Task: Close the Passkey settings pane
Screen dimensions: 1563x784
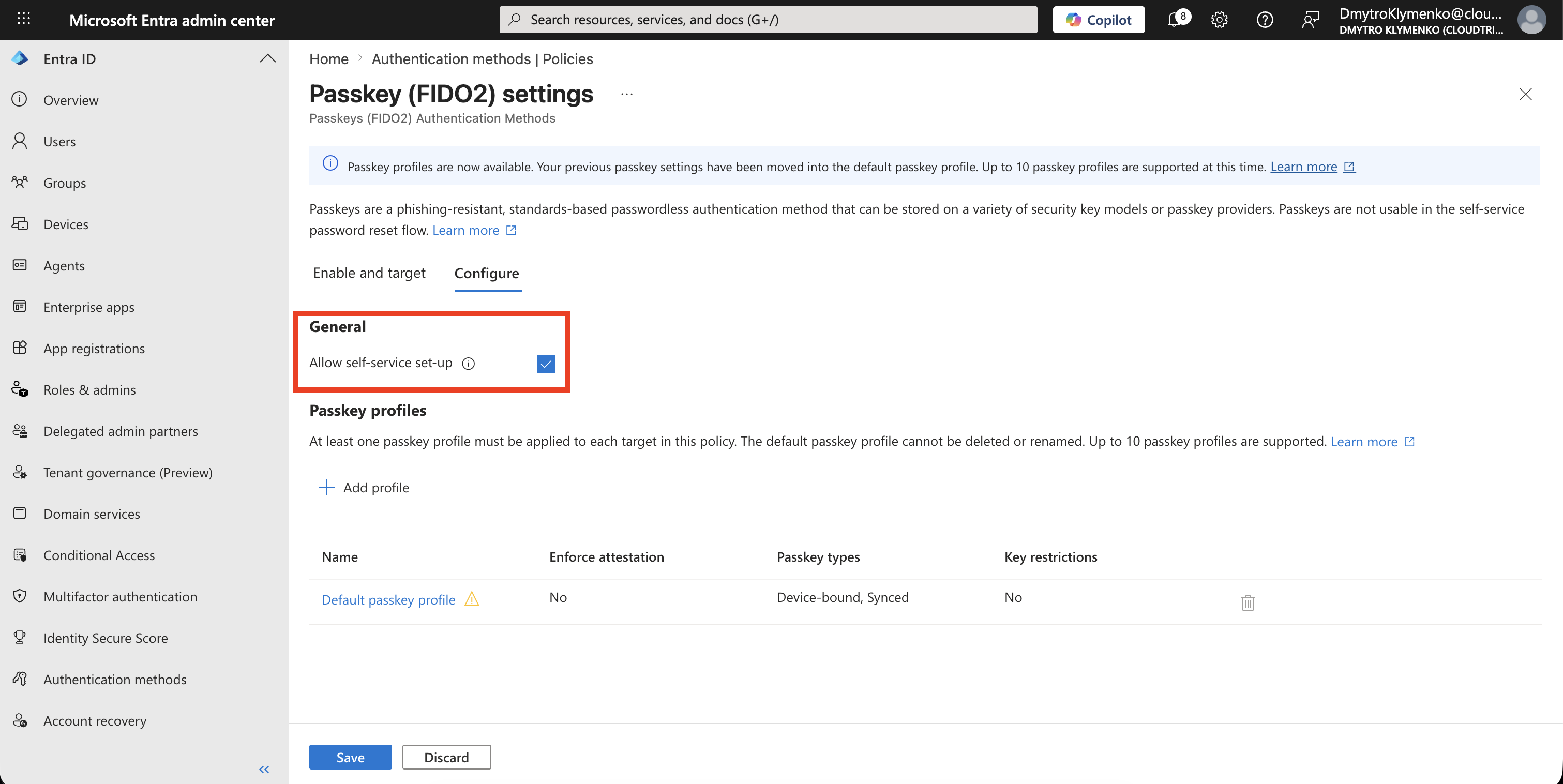Action: [x=1525, y=94]
